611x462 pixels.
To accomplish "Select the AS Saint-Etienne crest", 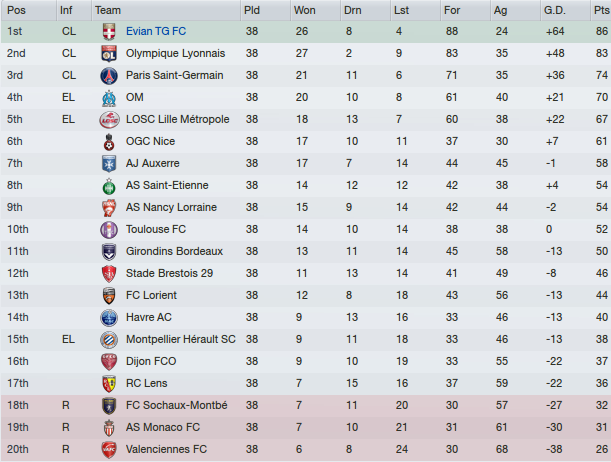I will (x=109, y=185).
